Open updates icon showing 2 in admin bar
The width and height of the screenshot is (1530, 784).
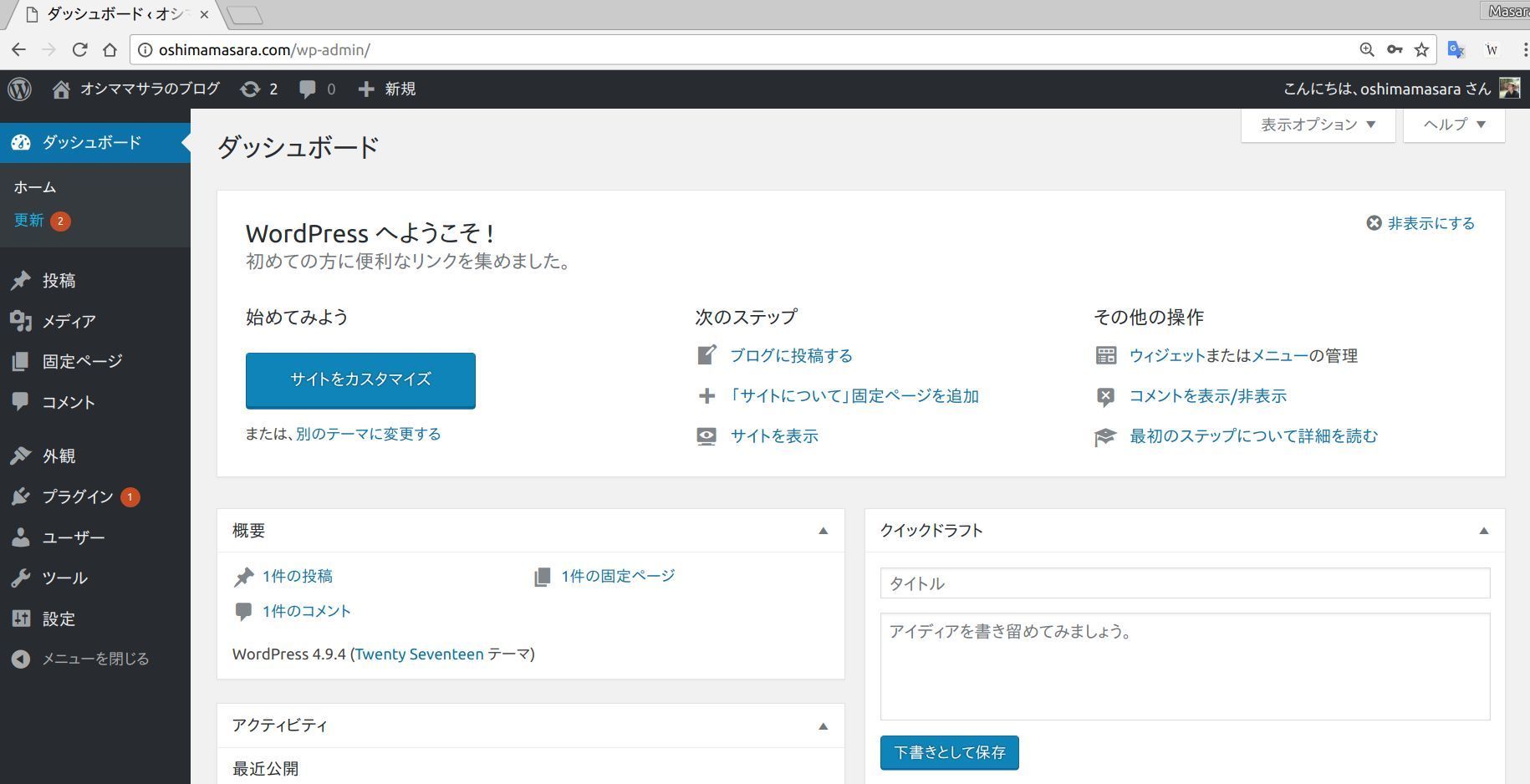250,89
